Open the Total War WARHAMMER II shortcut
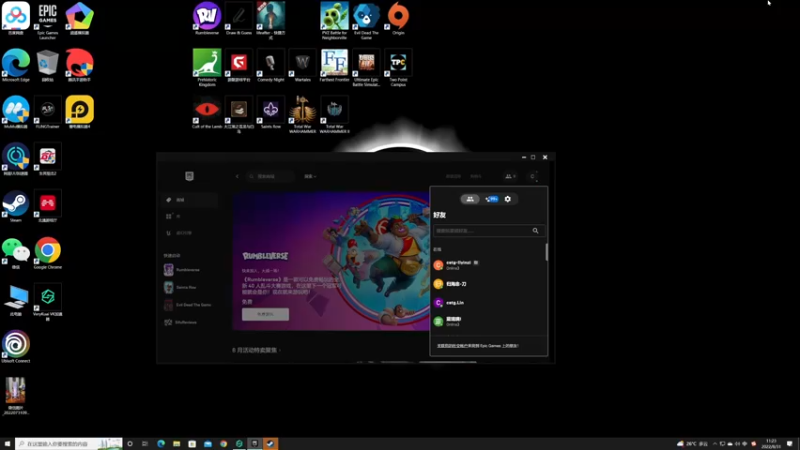This screenshot has width=800, height=450. [334, 114]
